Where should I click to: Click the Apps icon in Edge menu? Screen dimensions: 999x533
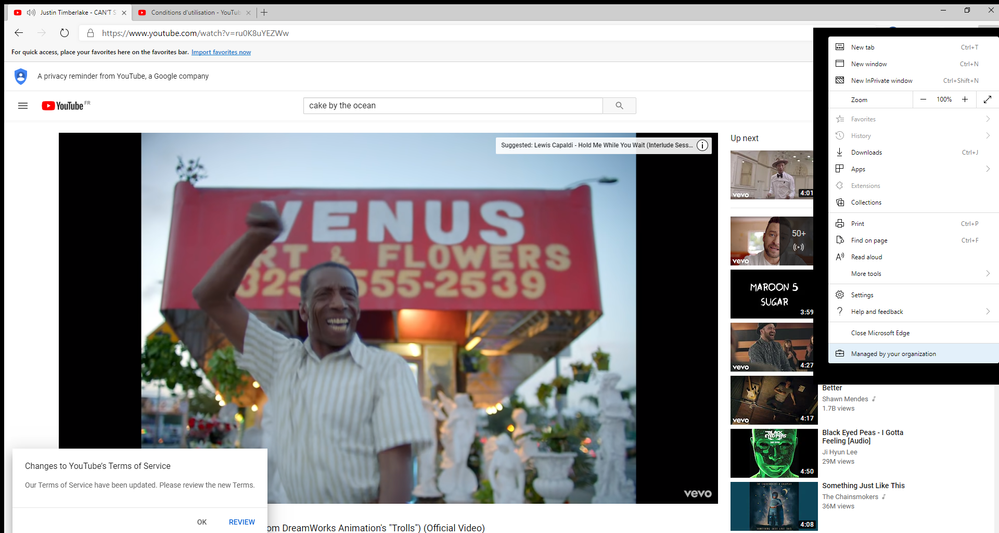coord(840,169)
